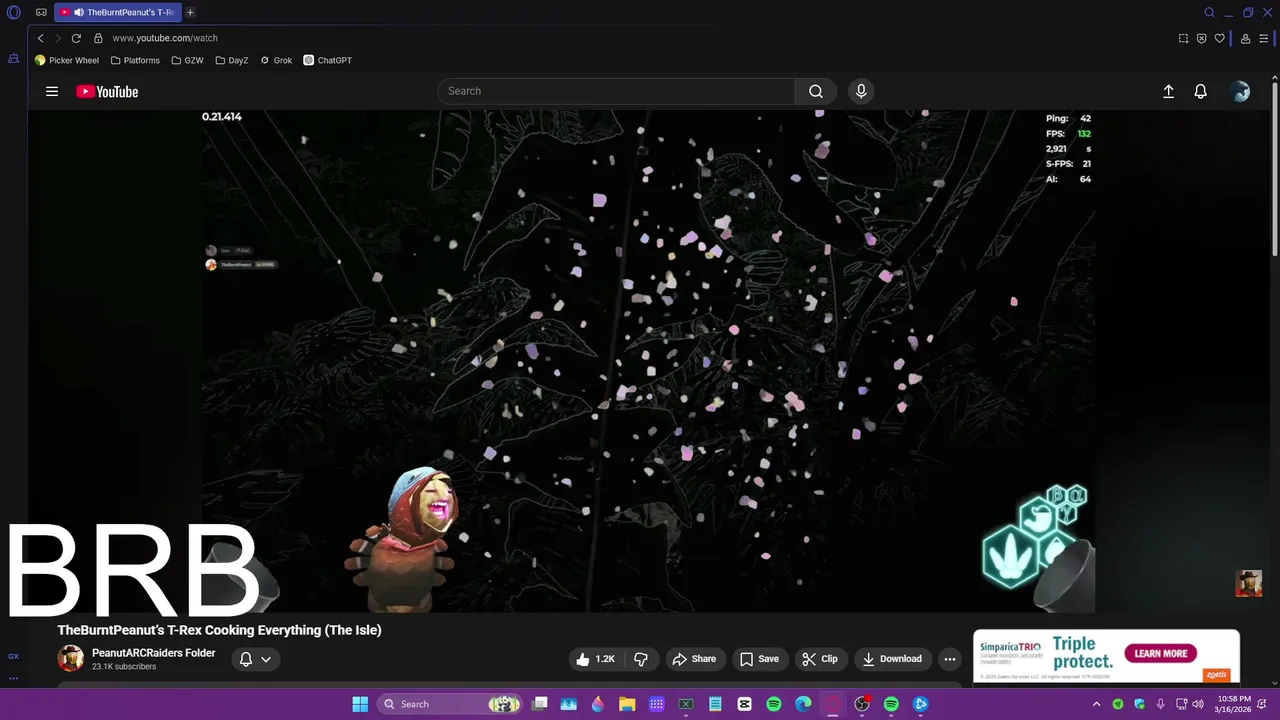Image resolution: width=1280 pixels, height=720 pixels.
Task: Search tabs with the title bar magnifier
Action: coord(1209,13)
